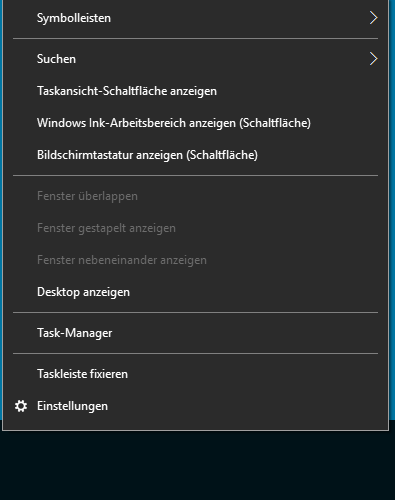
Task: Launch Task-Manager from the context menu
Action: (x=195, y=333)
